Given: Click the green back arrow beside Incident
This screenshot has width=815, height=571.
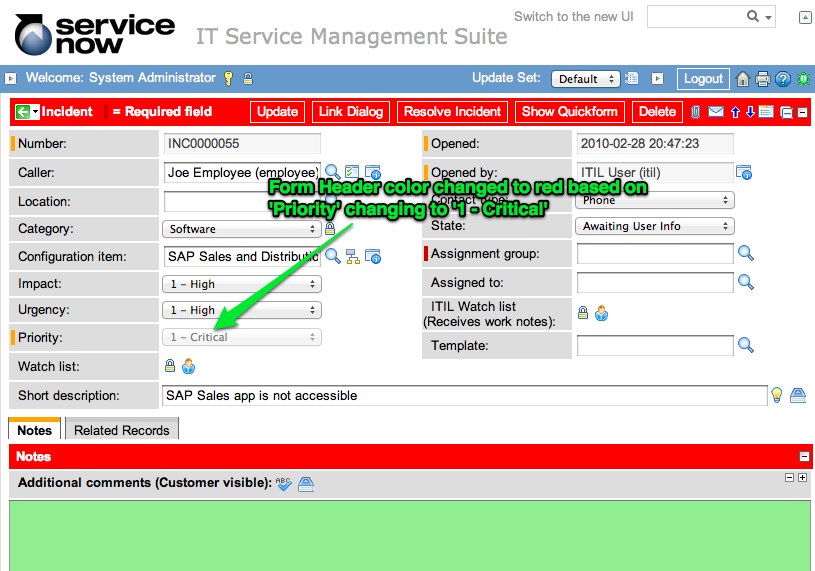Looking at the screenshot, I should (22, 112).
